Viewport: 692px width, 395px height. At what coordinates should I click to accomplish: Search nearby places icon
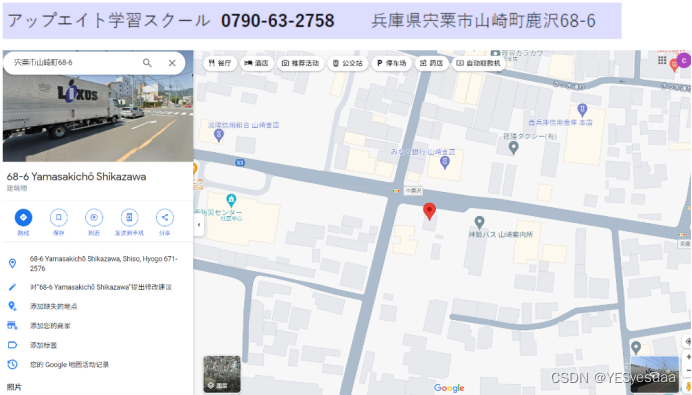click(x=94, y=217)
